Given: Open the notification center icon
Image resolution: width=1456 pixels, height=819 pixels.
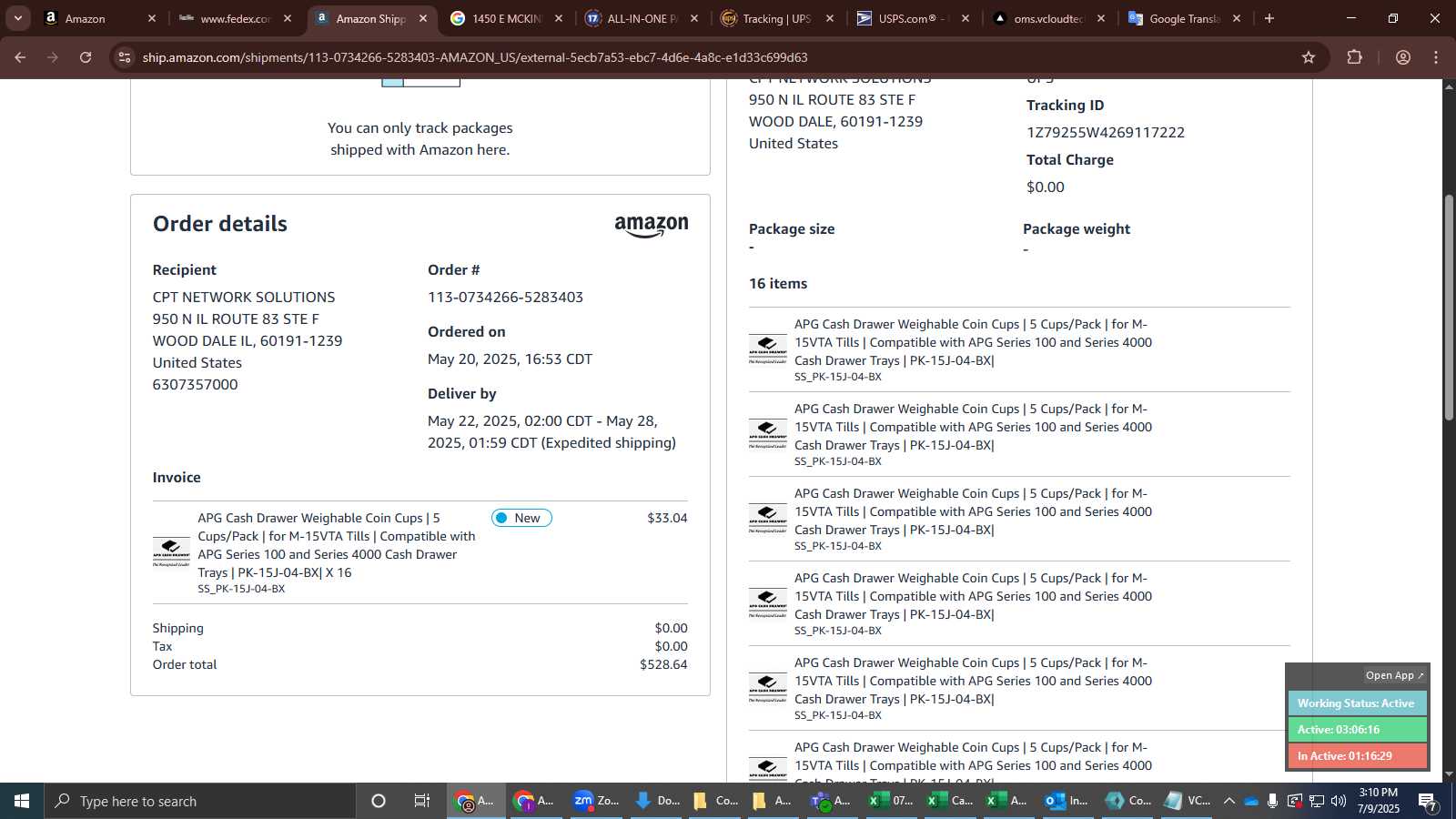Looking at the screenshot, I should pos(1428,801).
